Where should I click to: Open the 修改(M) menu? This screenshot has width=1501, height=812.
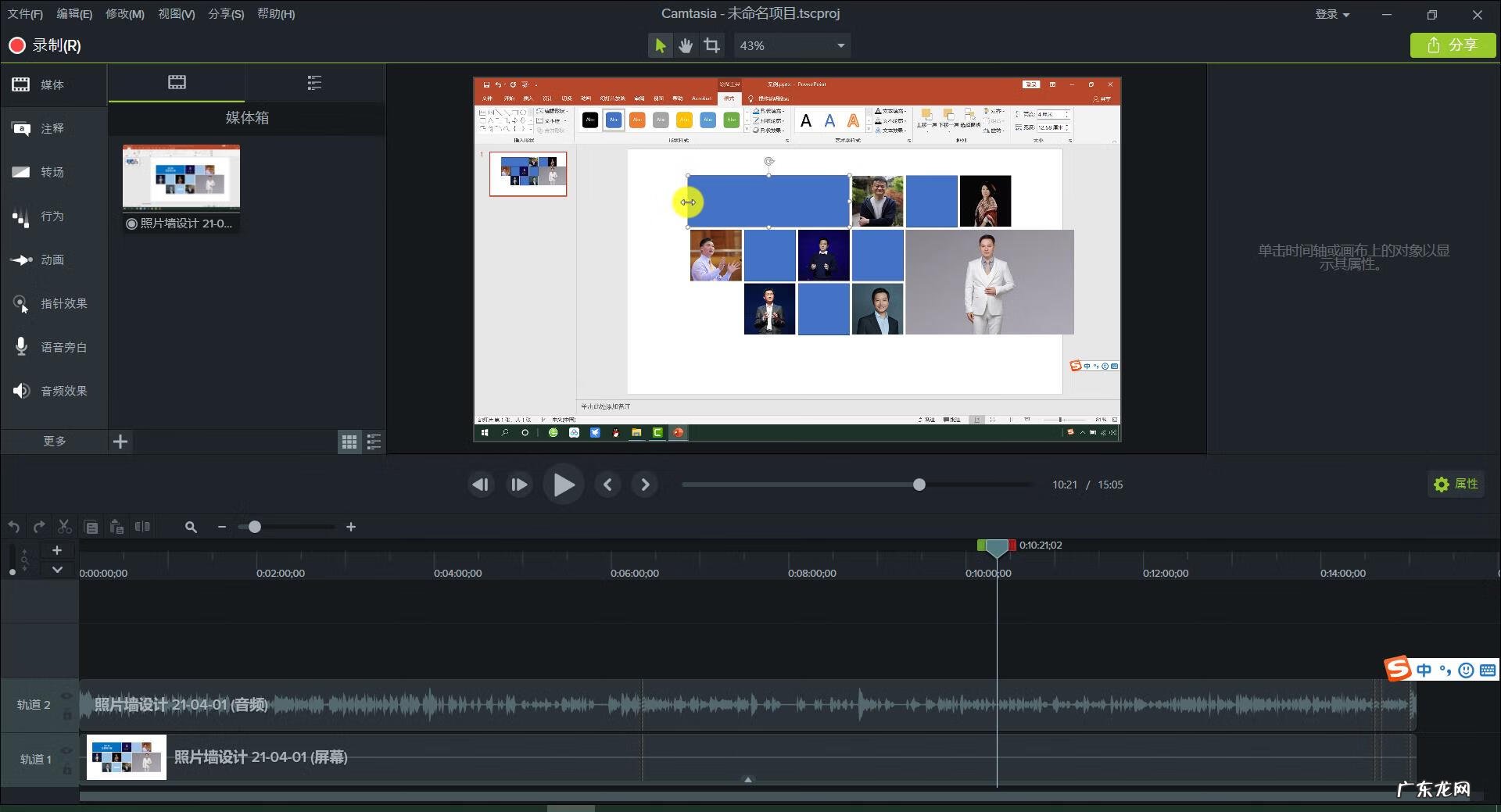click(125, 14)
